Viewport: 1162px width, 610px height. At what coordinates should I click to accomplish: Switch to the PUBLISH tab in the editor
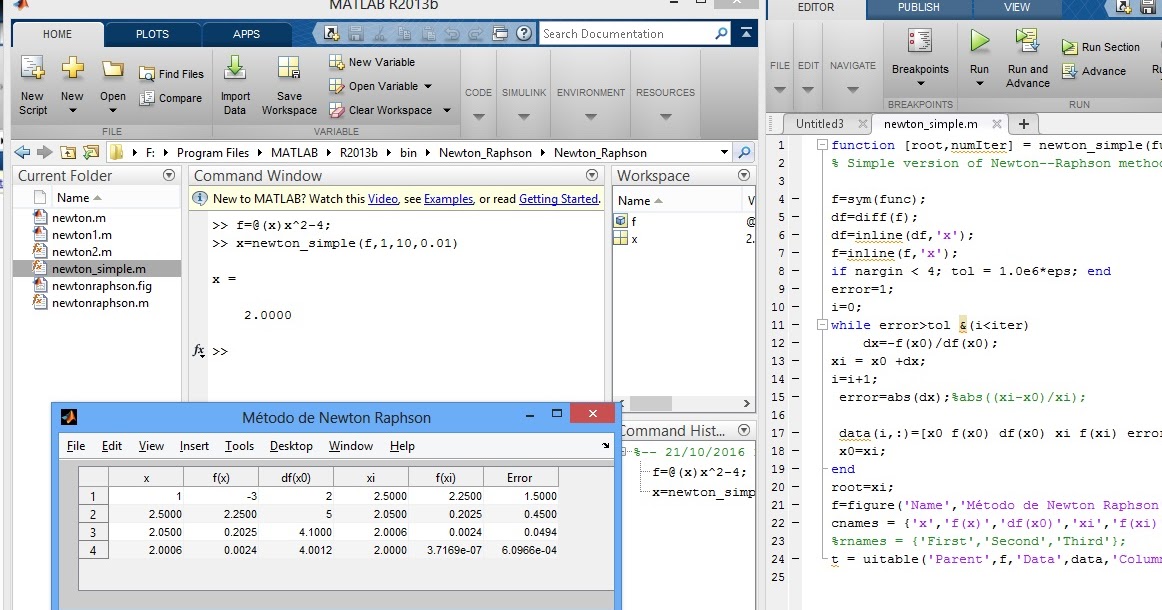coord(918,7)
